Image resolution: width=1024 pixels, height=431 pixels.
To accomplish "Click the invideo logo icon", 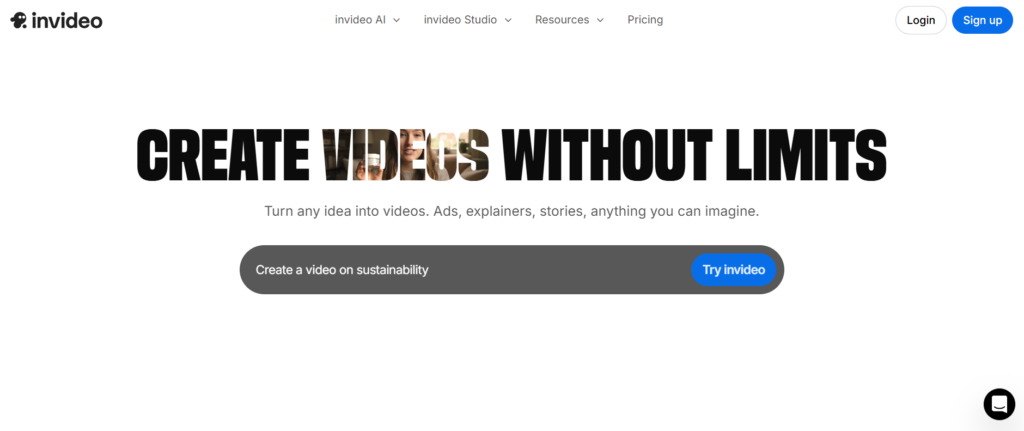I will (18, 20).
